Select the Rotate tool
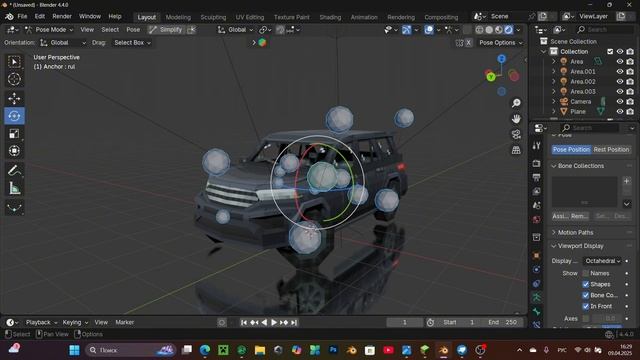 coord(14,116)
